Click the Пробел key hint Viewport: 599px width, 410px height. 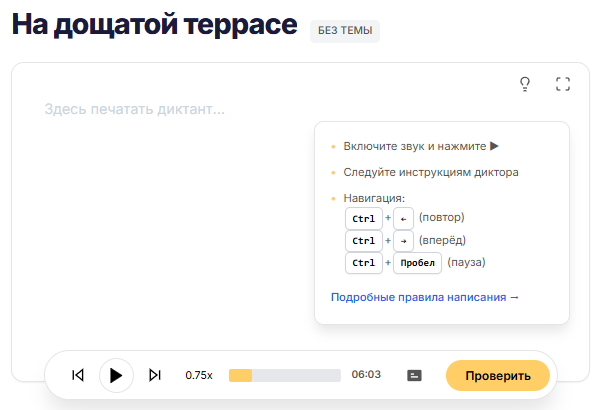(418, 263)
